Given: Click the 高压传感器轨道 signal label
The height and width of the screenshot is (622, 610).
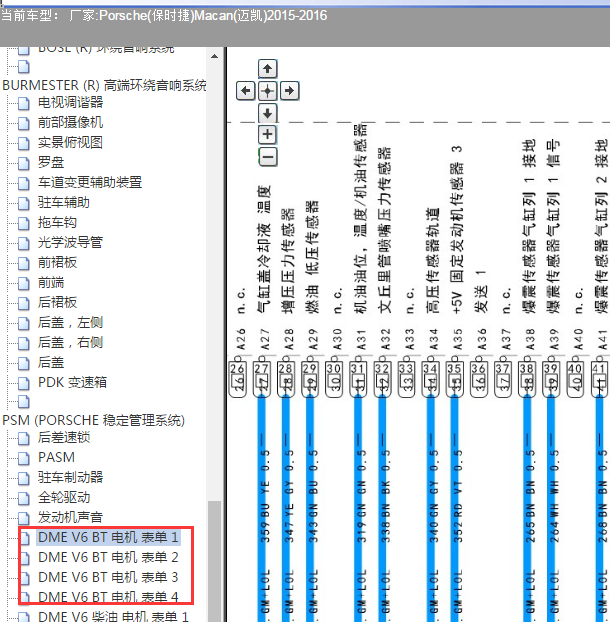Looking at the screenshot, I should pyautogui.click(x=433, y=260).
